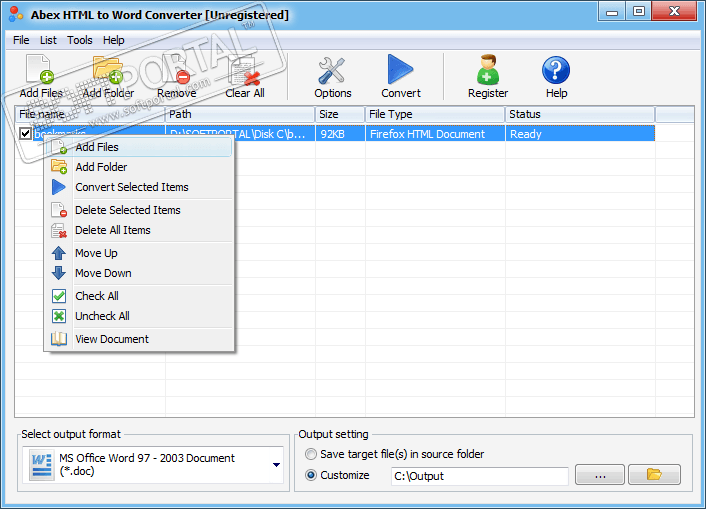Choose View Document in context menu

(x=140, y=339)
